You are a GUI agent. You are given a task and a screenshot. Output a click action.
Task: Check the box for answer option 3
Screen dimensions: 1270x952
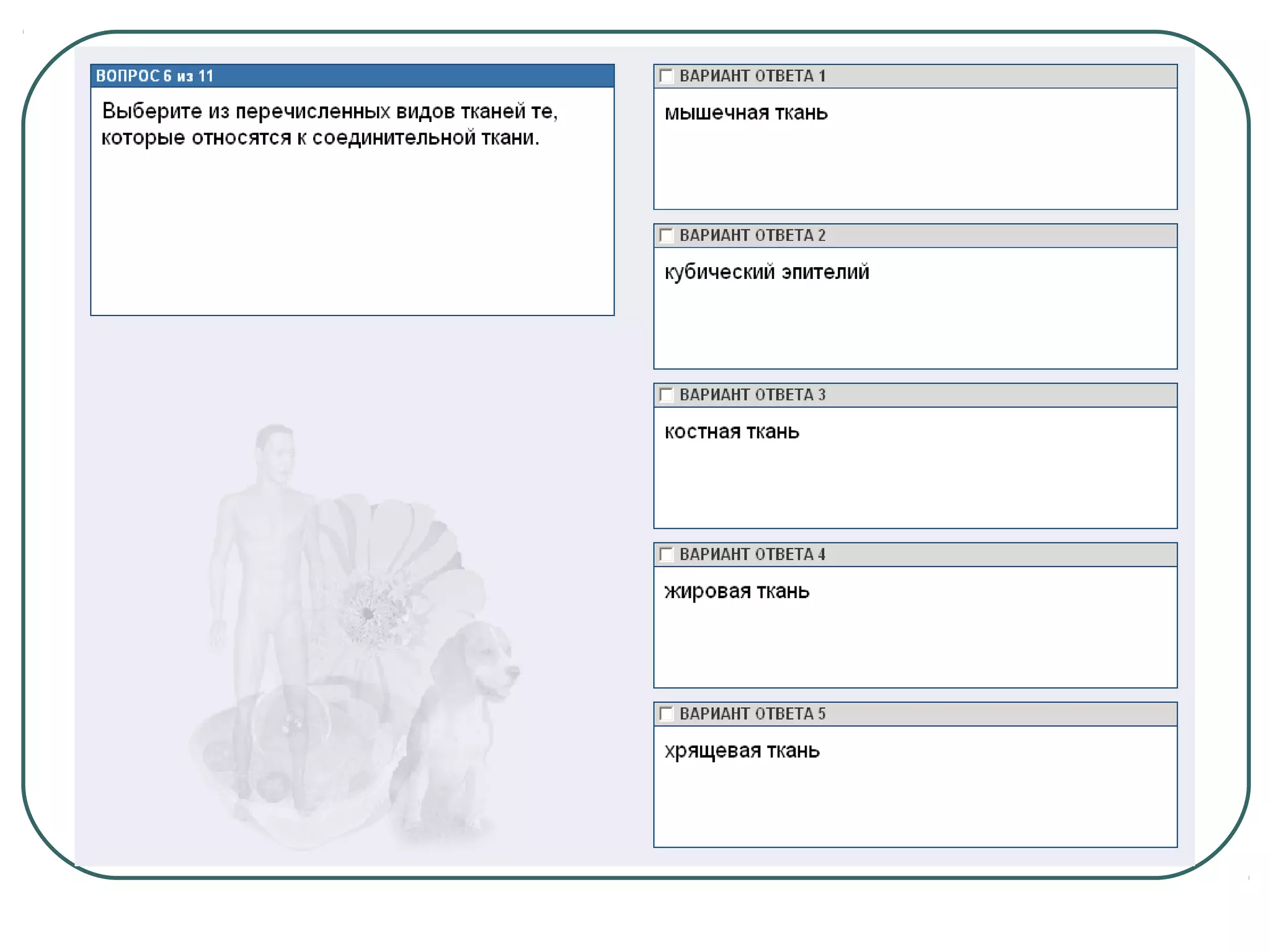666,395
